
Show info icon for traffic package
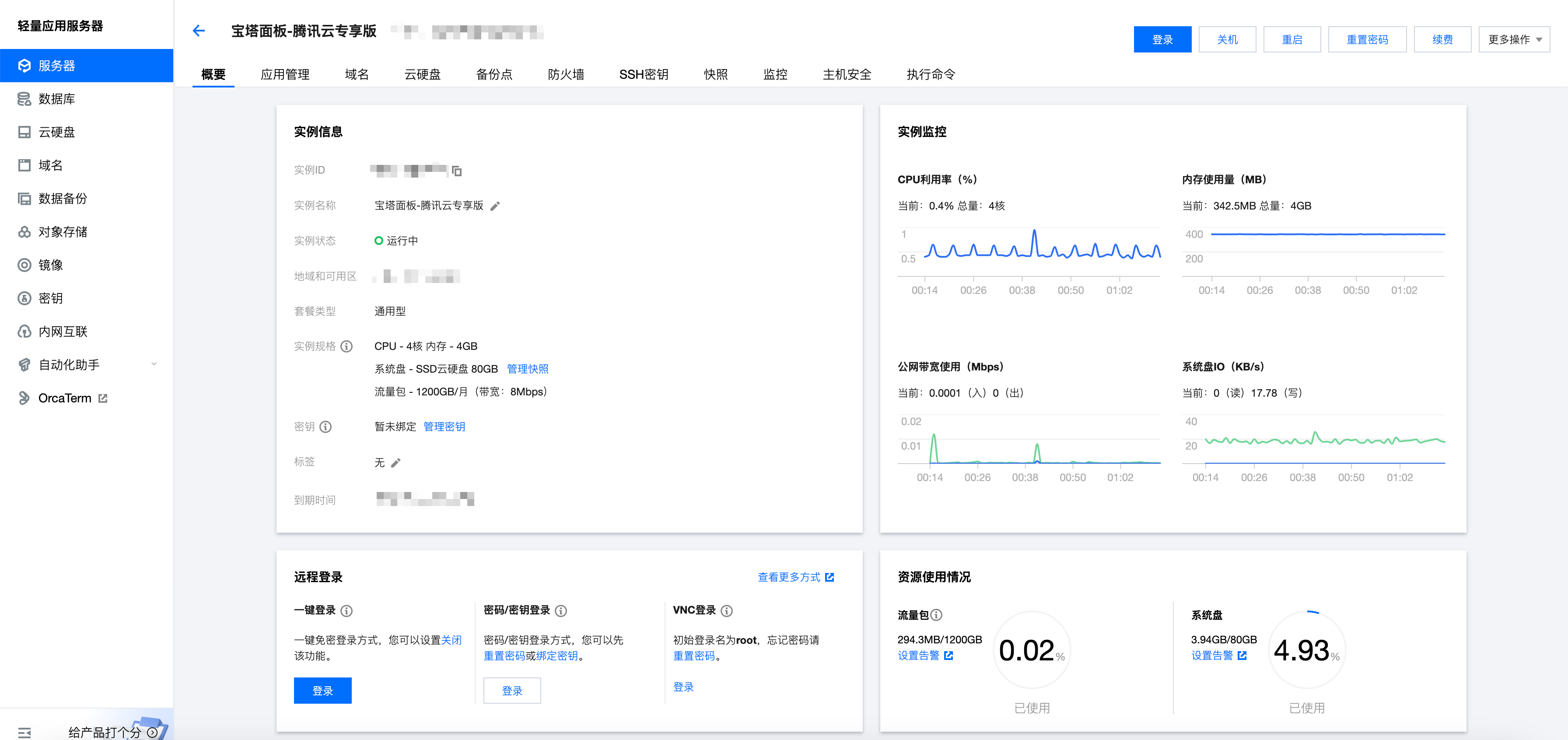936,615
